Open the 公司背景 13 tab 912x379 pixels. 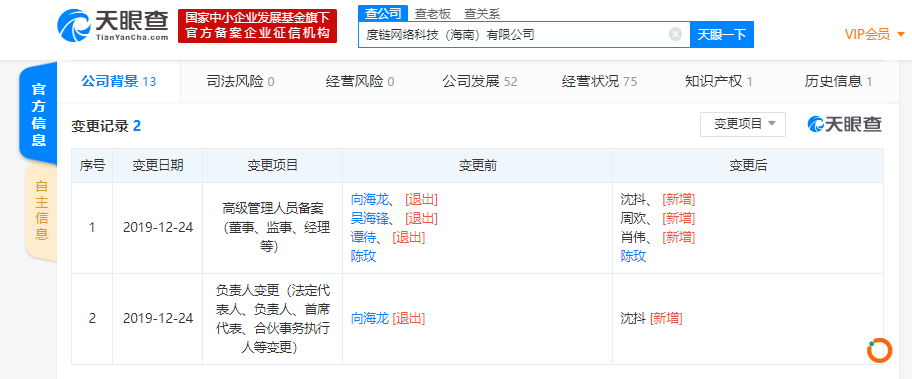119,81
